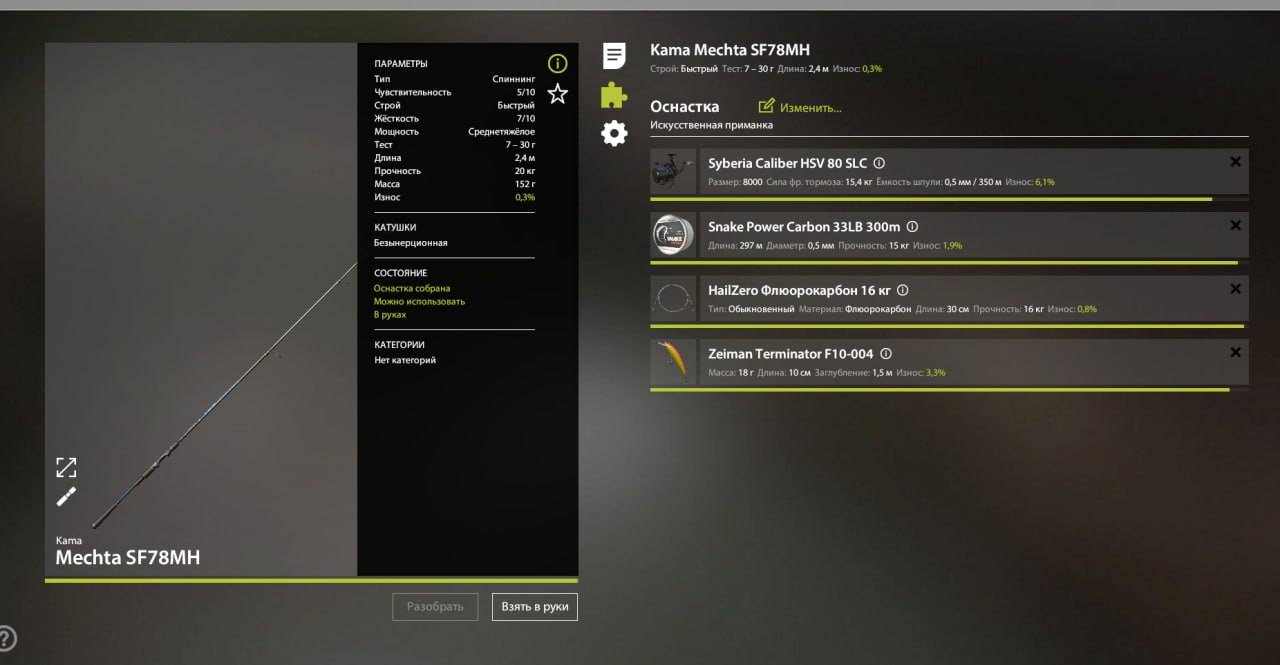Click the rod image preview

point(201,310)
